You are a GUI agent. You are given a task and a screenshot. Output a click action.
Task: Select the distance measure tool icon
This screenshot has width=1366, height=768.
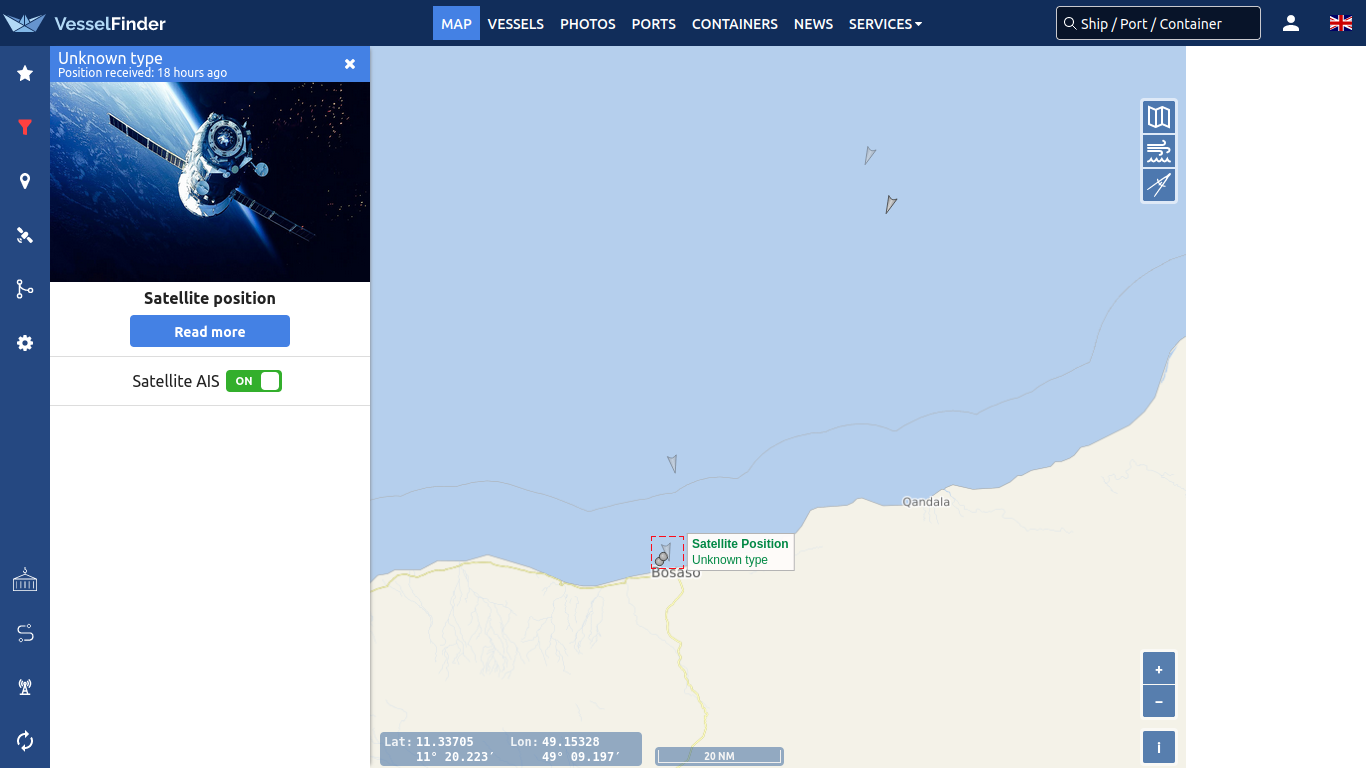tap(1159, 185)
